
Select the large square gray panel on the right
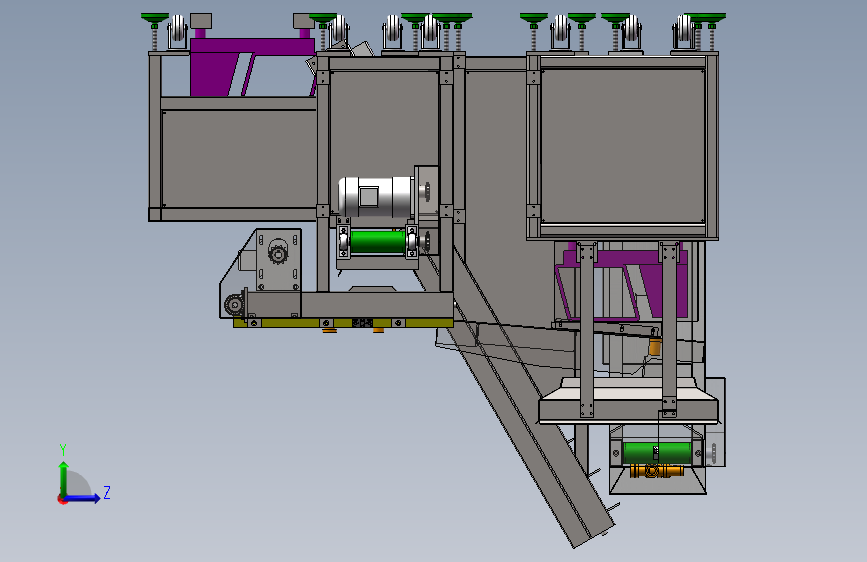point(623,145)
